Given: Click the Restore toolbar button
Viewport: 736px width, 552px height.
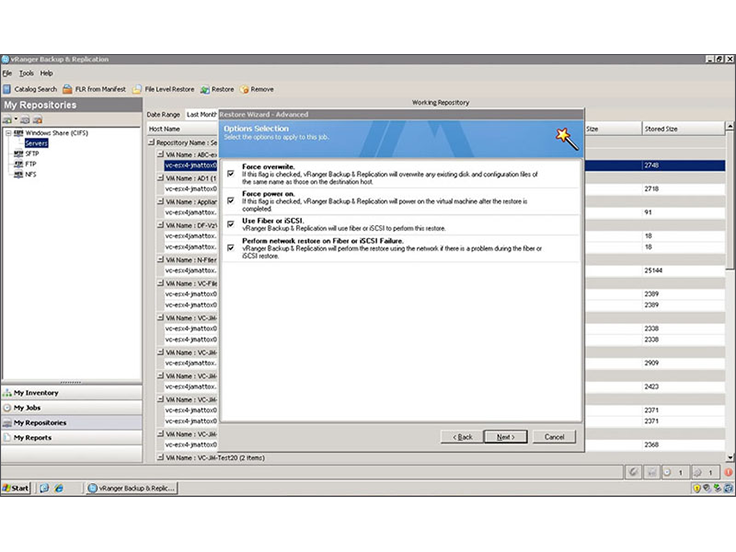Looking at the screenshot, I should [x=217, y=89].
